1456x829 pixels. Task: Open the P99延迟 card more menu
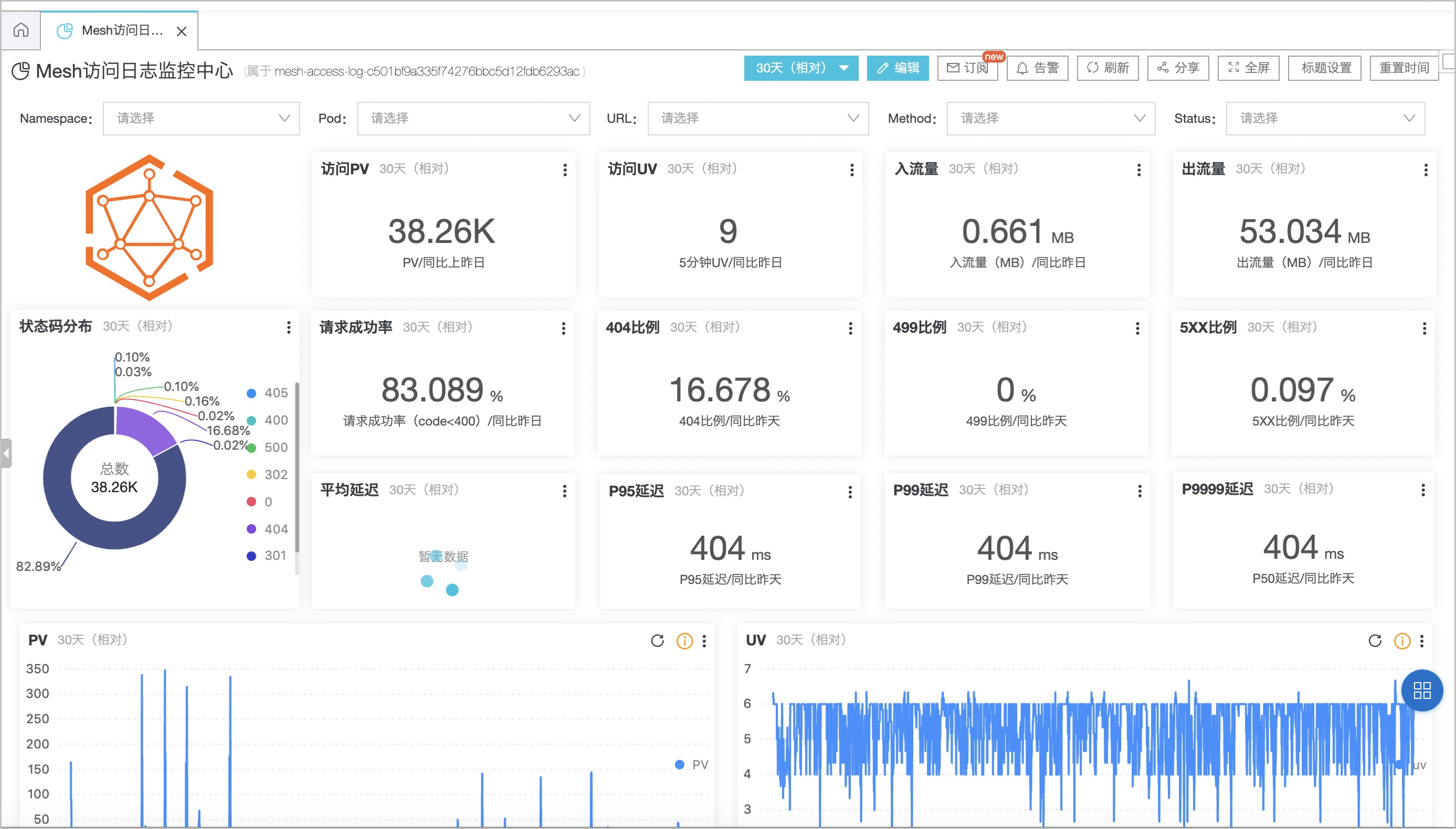1140,491
